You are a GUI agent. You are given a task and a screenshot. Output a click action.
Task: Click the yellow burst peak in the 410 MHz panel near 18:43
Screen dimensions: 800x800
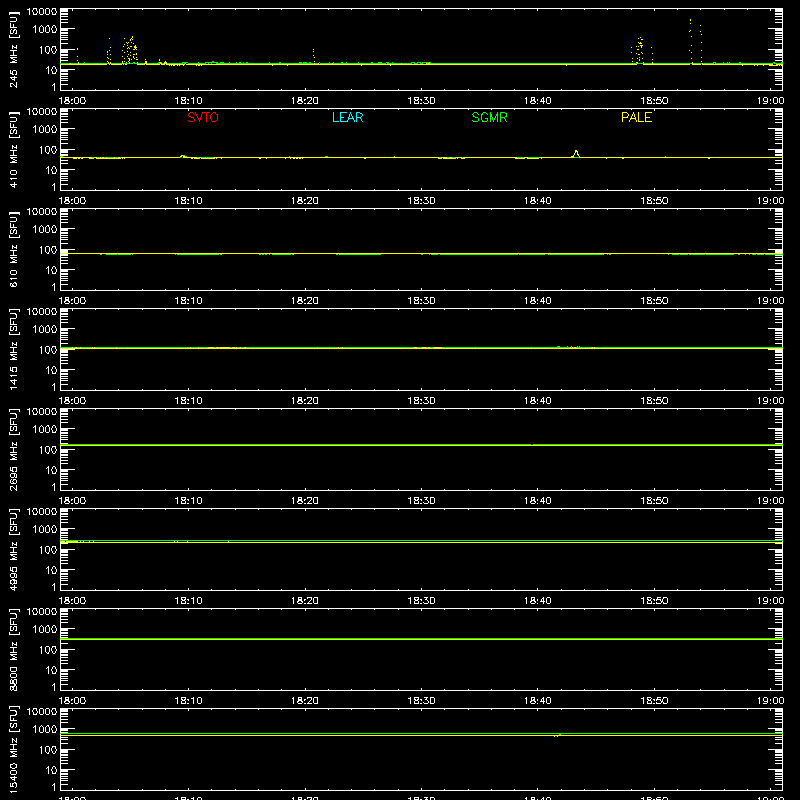click(576, 154)
